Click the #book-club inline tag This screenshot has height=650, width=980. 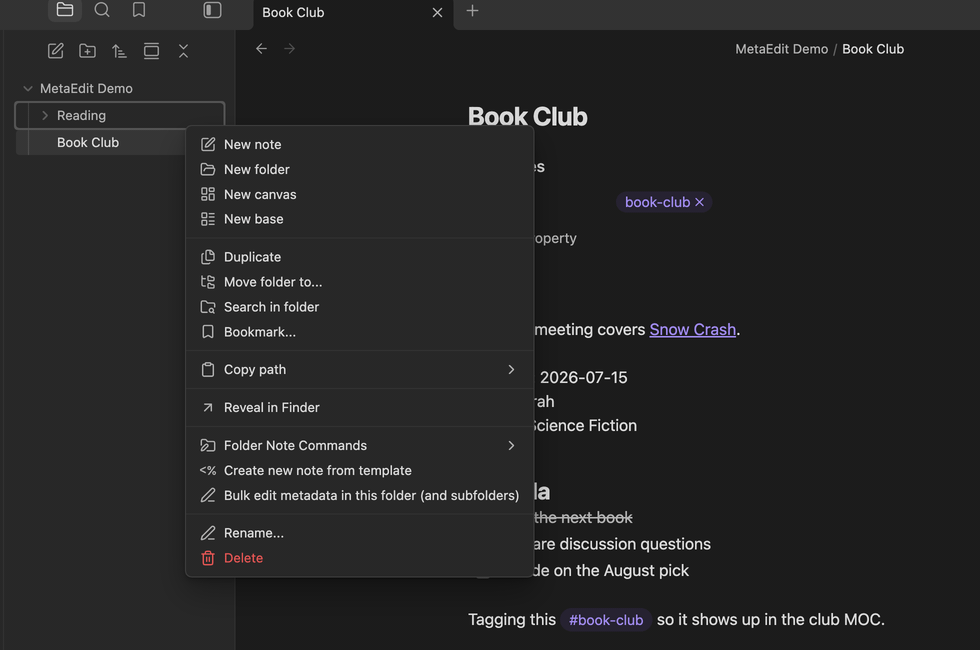(606, 620)
